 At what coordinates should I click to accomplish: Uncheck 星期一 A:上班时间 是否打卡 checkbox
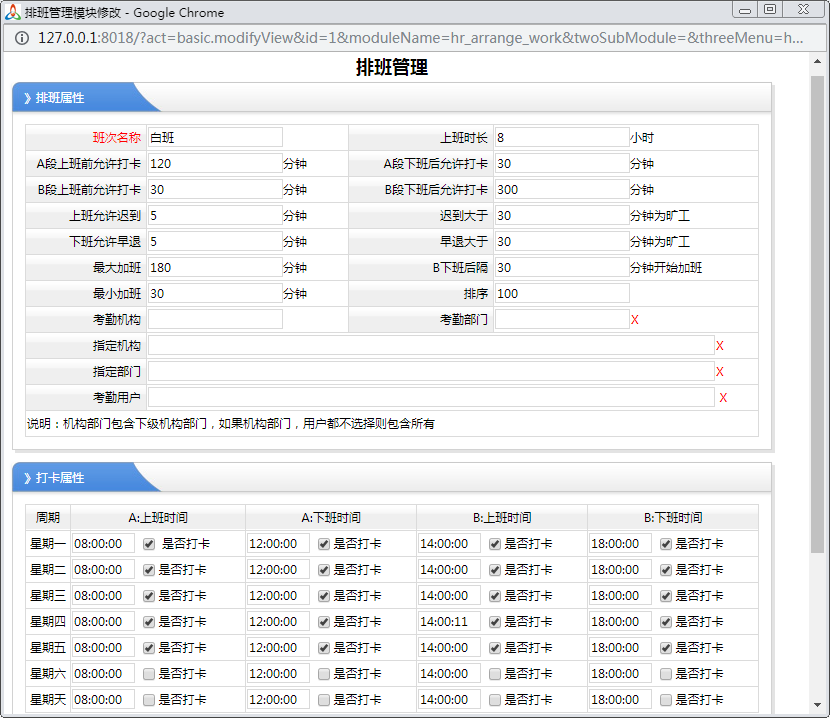[149, 544]
